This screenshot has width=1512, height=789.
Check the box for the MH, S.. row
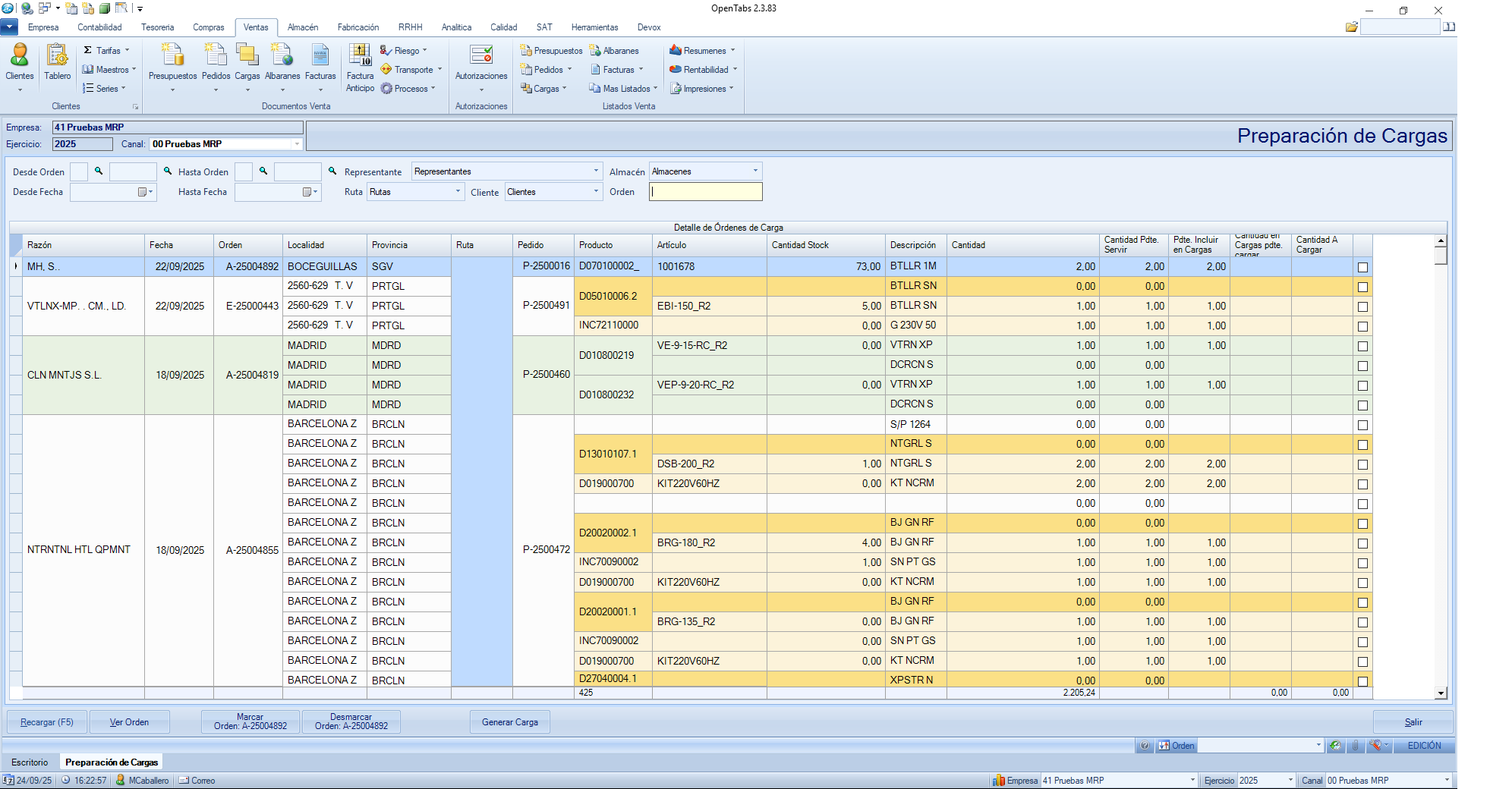coord(1362,267)
